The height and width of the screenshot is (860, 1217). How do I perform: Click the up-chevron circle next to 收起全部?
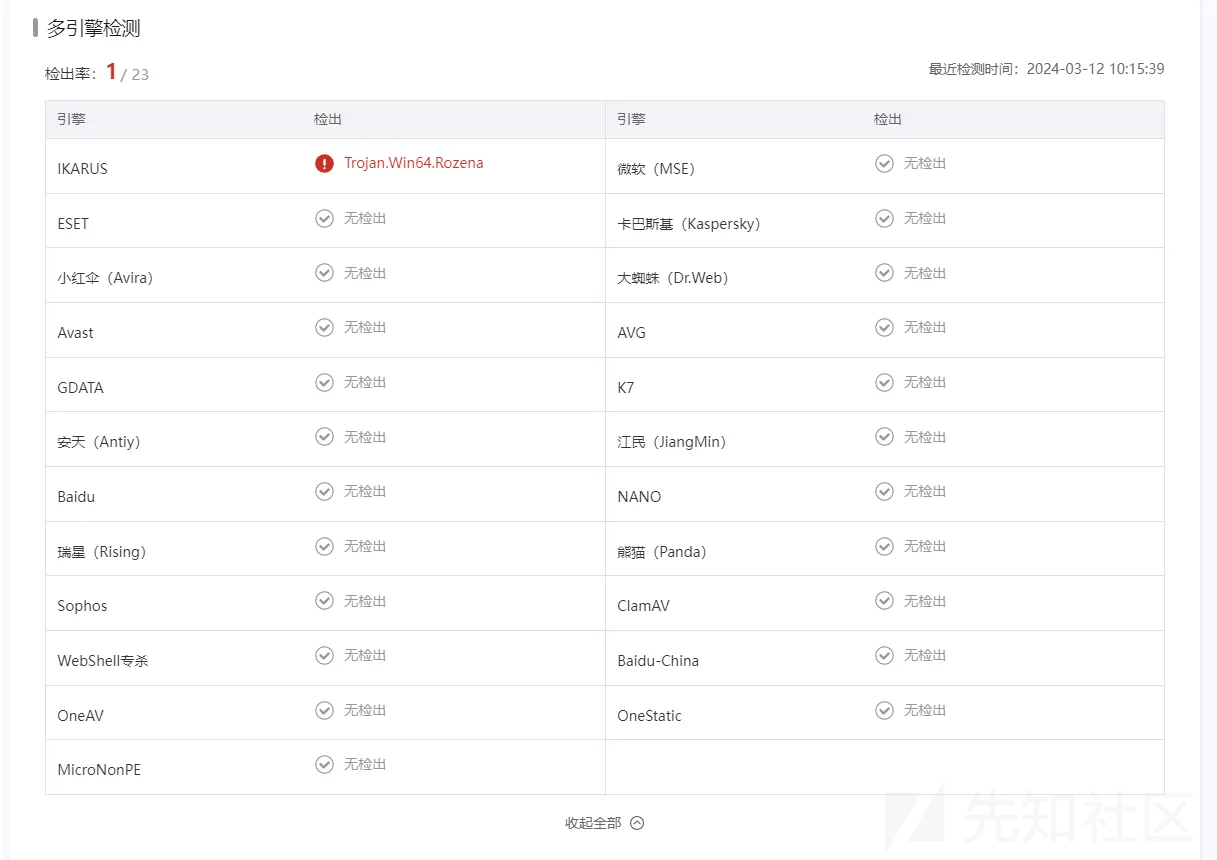click(637, 823)
